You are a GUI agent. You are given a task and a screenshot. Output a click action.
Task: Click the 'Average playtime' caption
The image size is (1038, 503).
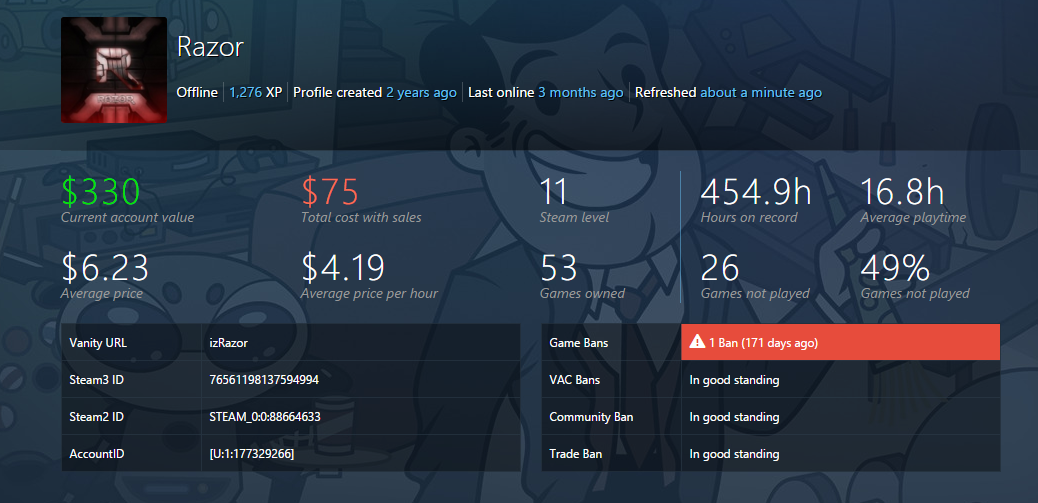tap(913, 217)
